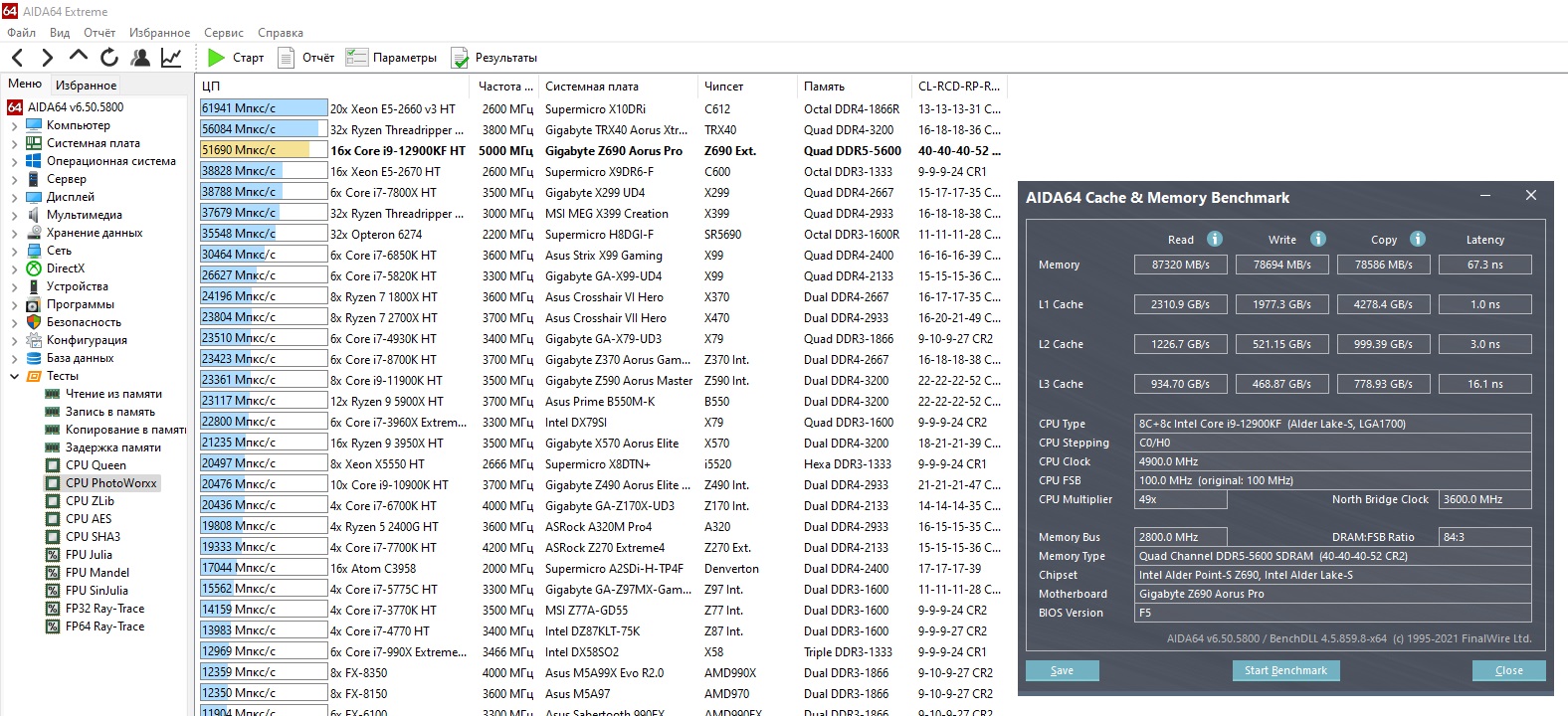Expand the Дисплей tree node
This screenshot has height=716, width=1568.
(14, 198)
